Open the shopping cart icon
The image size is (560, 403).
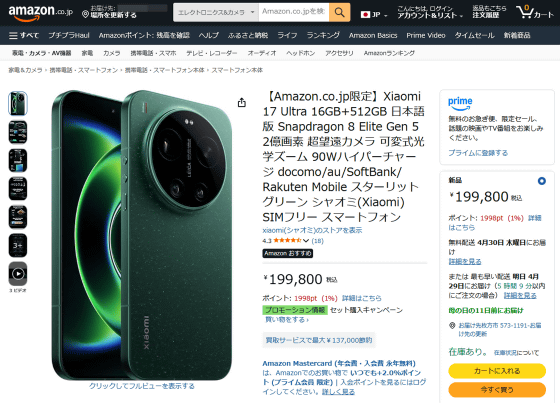pyautogui.click(x=524, y=12)
